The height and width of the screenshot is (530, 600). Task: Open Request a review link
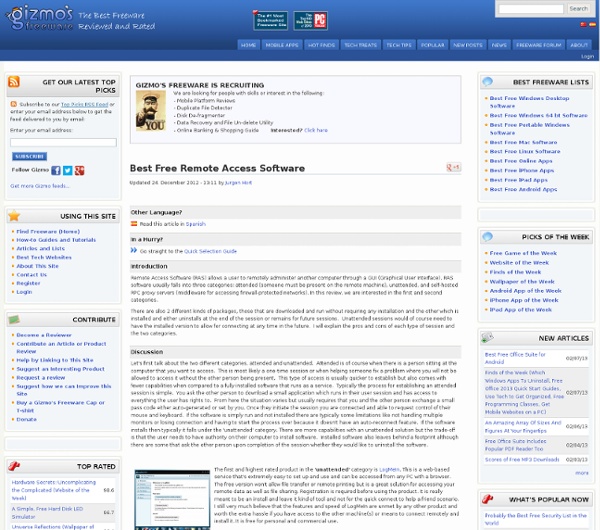[41, 377]
